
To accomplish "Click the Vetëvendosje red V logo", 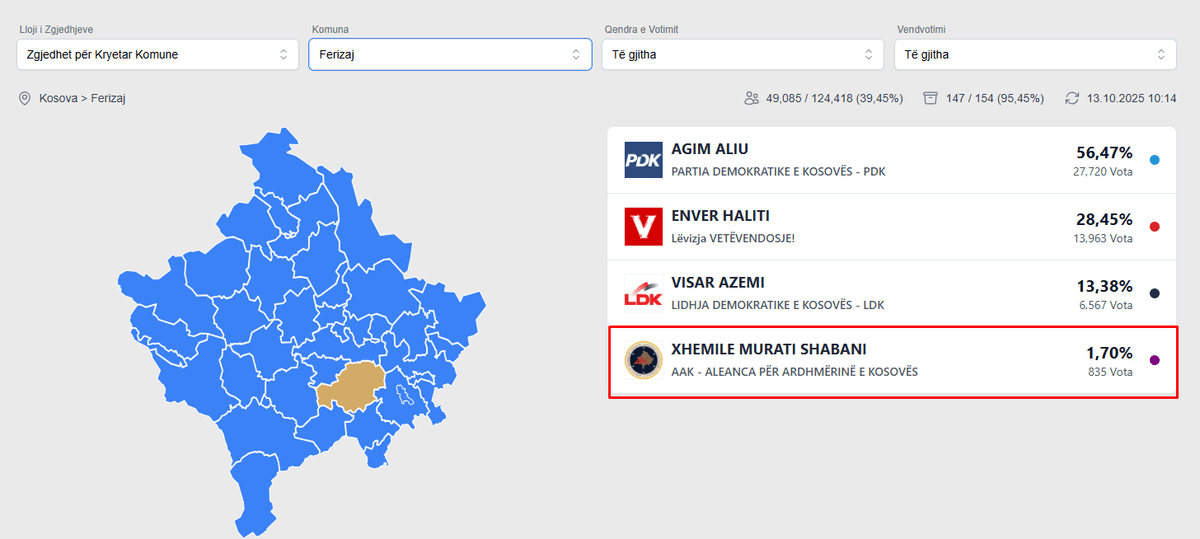I will [x=643, y=226].
